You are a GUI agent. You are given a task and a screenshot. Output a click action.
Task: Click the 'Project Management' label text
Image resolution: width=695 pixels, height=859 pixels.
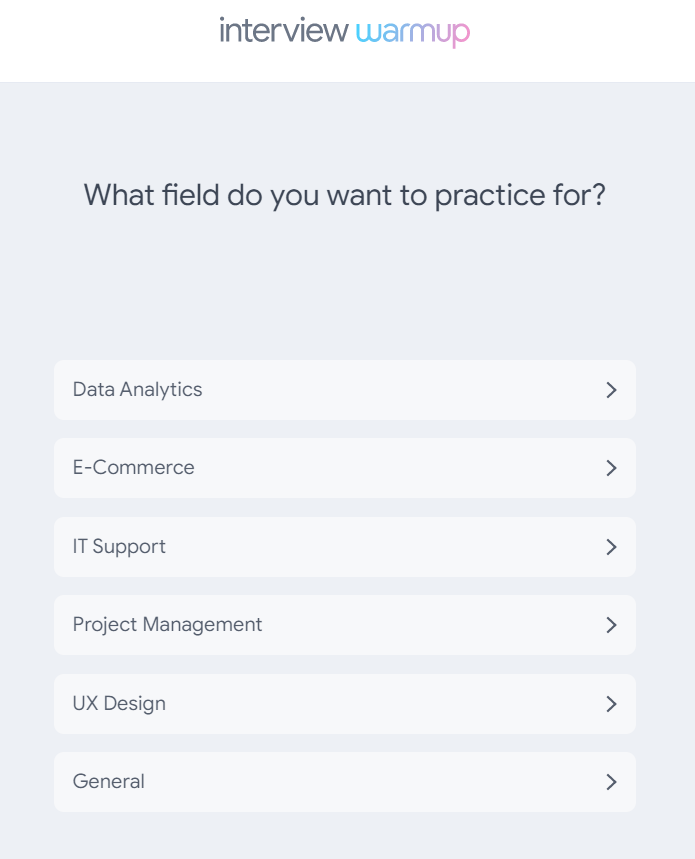click(167, 625)
